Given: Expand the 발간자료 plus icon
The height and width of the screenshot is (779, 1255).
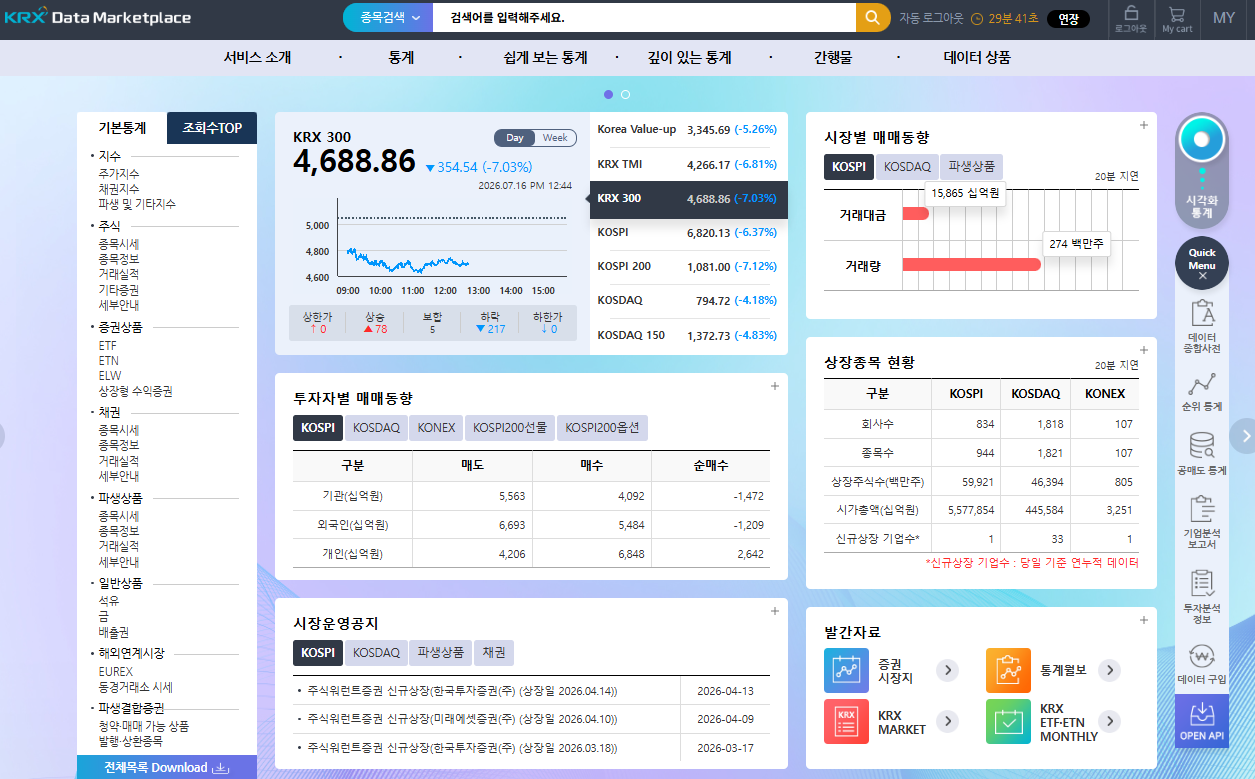Looking at the screenshot, I should (1143, 621).
